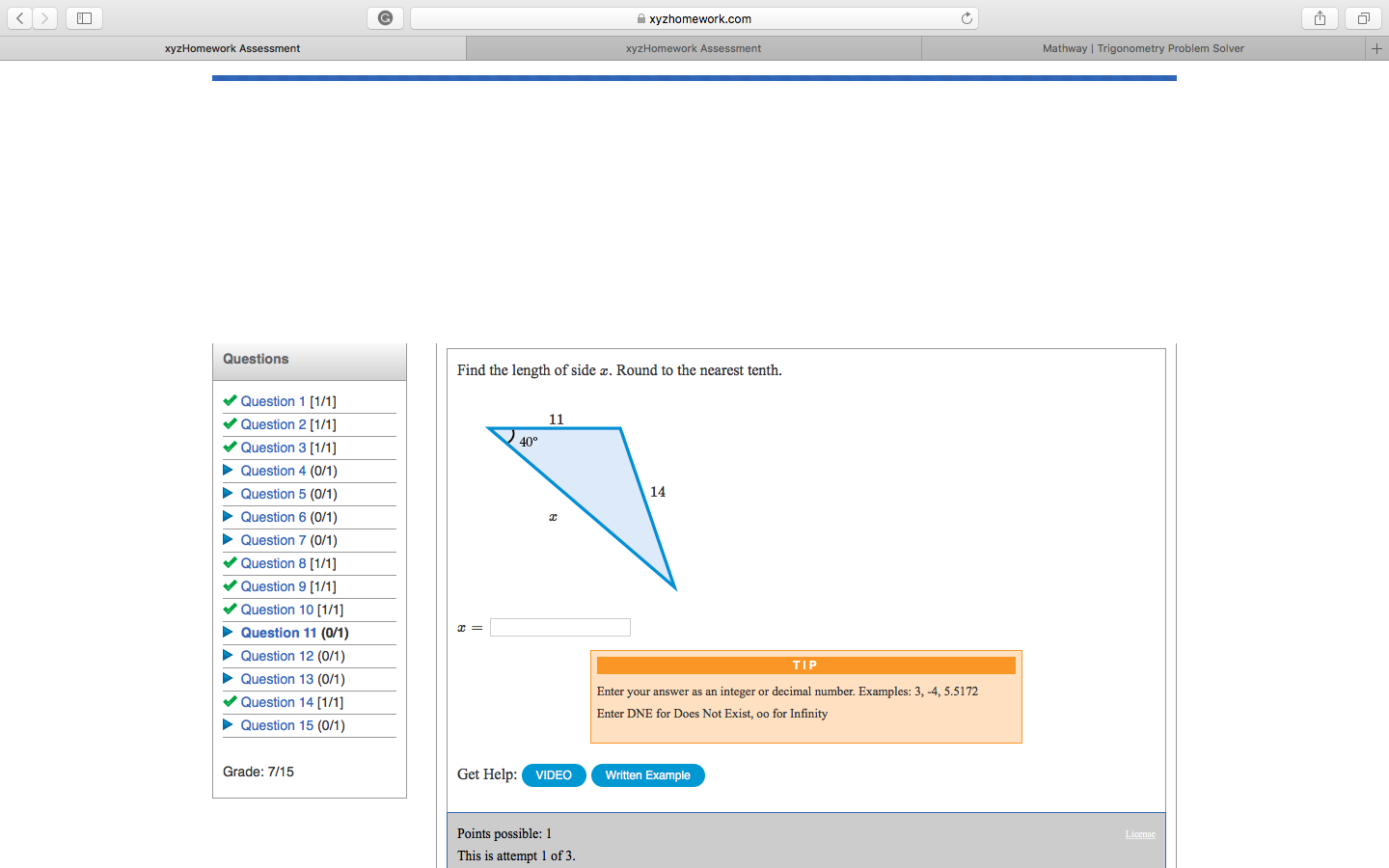1389x868 pixels.
Task: Click the answer input field for x
Action: [x=559, y=627]
